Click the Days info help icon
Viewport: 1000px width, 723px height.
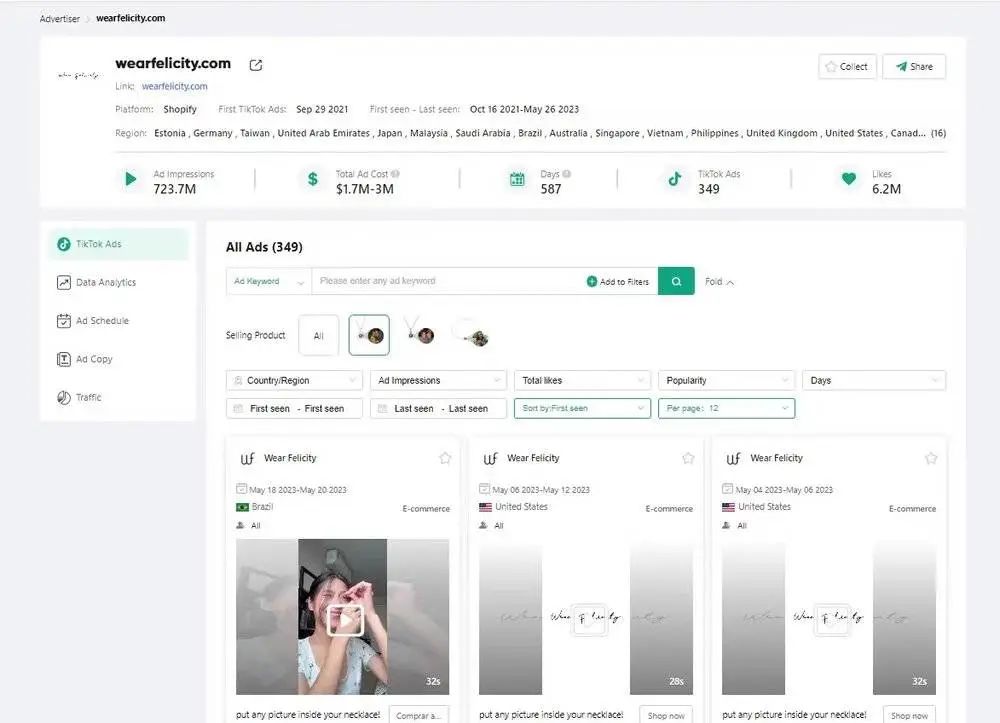pyautogui.click(x=568, y=174)
